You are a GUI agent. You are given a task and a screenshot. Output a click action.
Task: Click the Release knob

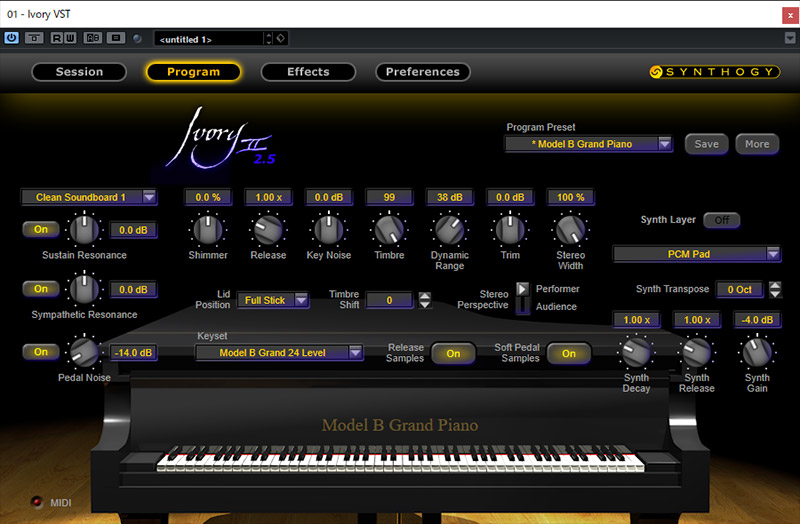pos(268,230)
